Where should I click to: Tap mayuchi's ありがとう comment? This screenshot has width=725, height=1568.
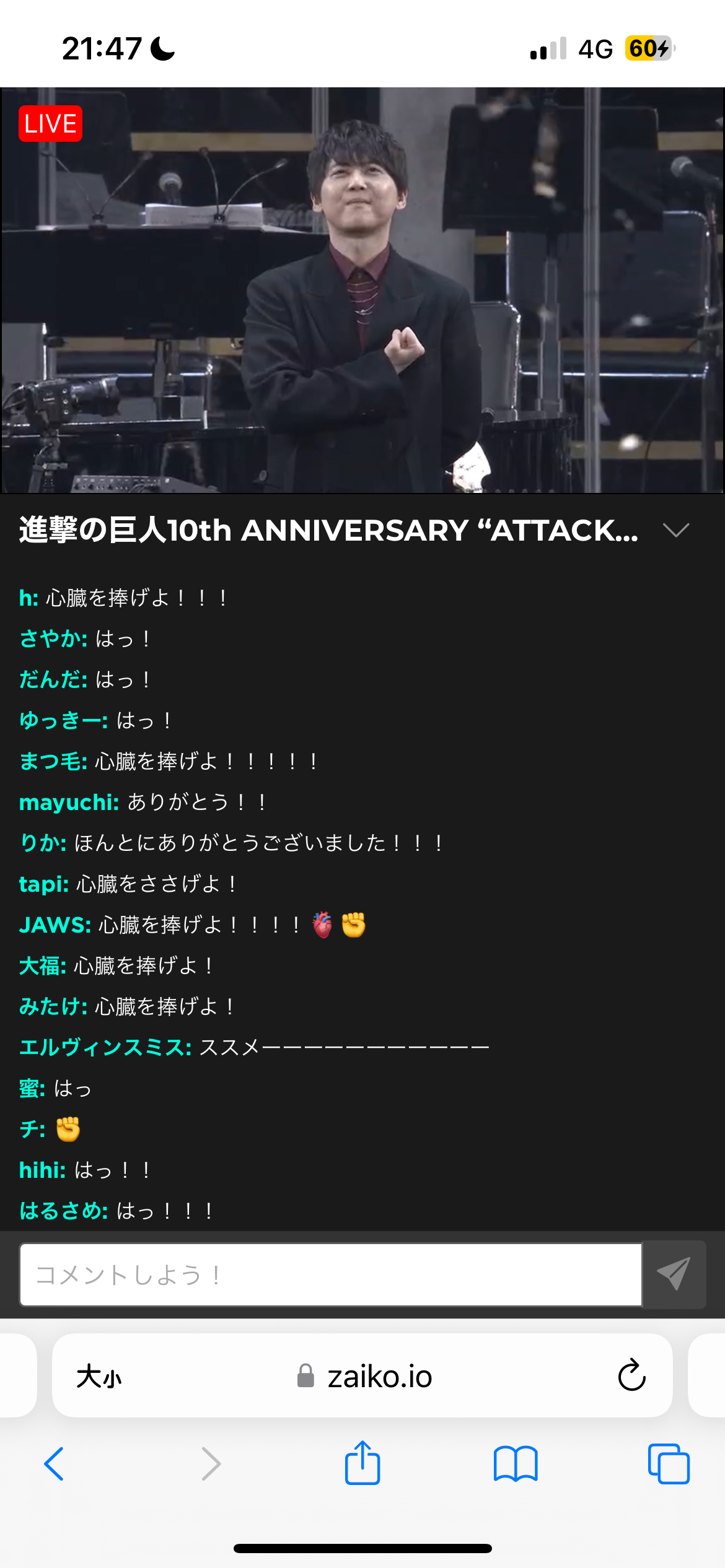click(143, 802)
